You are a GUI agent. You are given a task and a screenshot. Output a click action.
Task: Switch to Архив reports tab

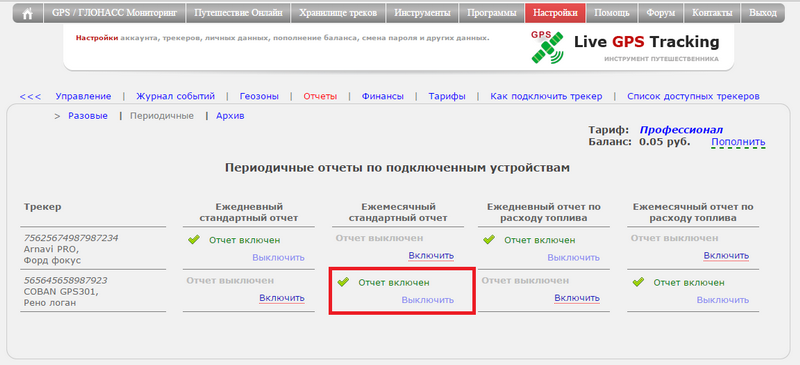coord(230,116)
